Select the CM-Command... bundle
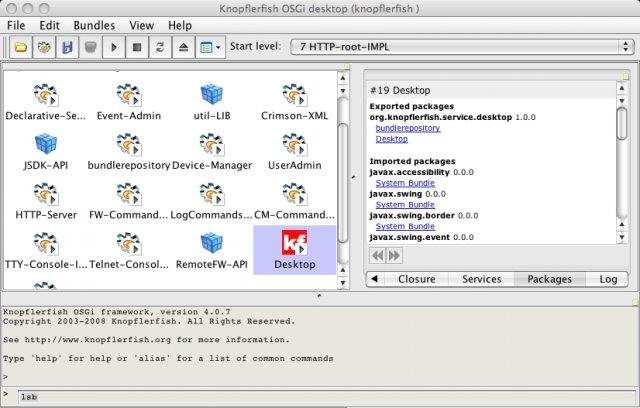Viewport: 640px width, 408px height. click(x=294, y=201)
